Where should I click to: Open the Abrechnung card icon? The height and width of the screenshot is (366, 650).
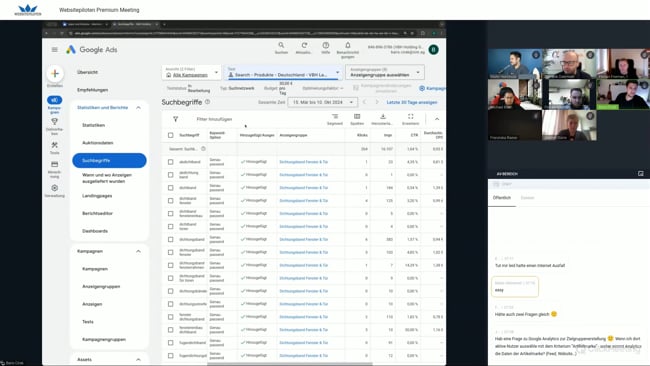54,165
